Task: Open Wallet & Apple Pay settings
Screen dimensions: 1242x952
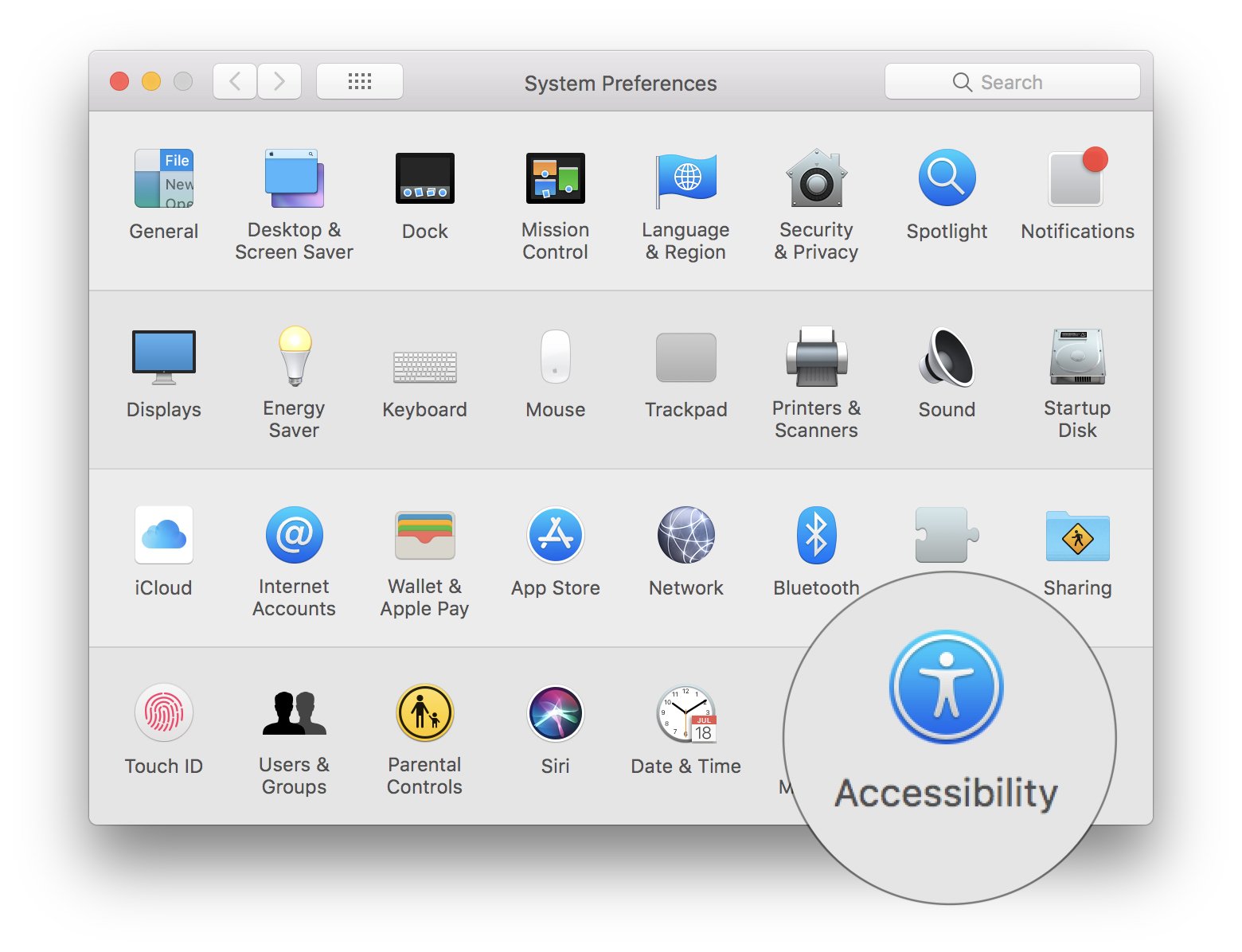Action: 424,536
